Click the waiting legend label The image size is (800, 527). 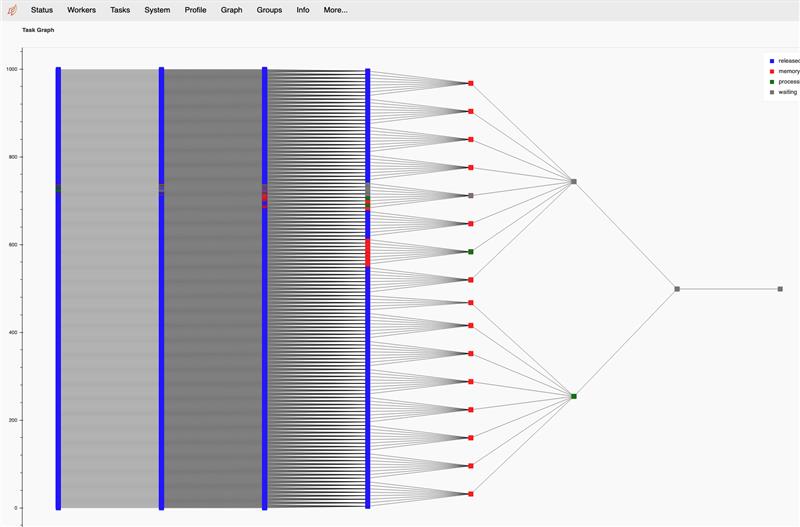click(788, 92)
